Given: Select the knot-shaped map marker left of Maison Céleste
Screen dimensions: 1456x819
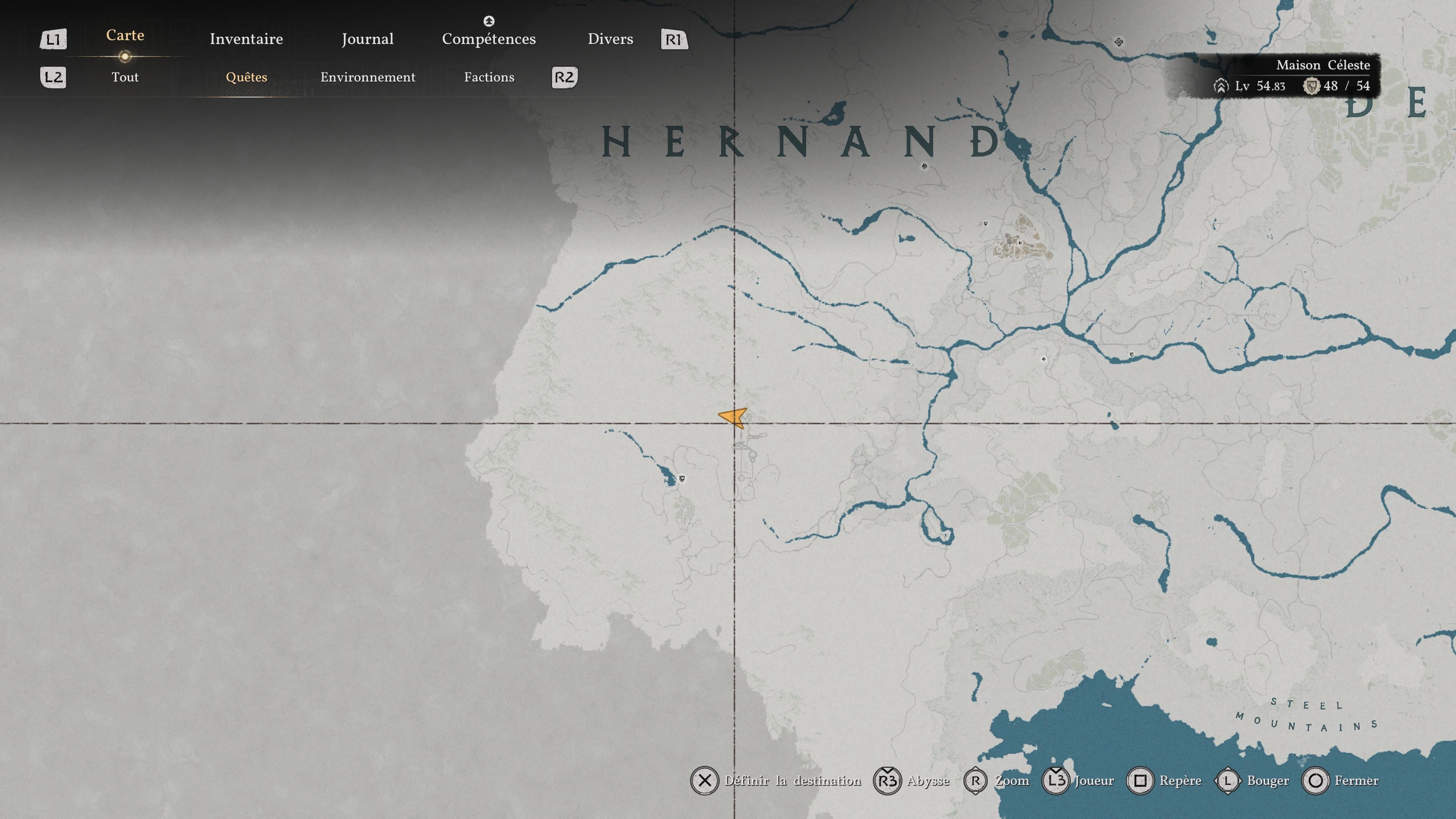Looking at the screenshot, I should 1119,42.
